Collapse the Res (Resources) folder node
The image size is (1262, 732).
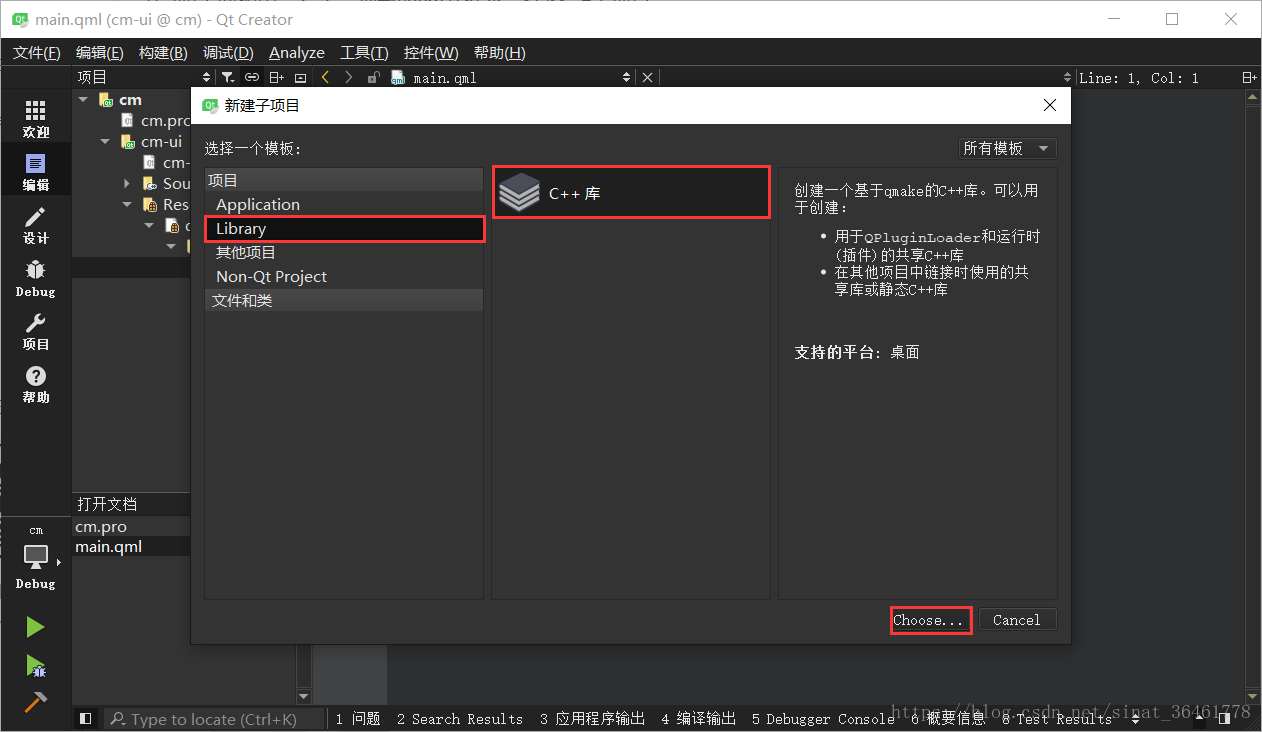coord(127,204)
